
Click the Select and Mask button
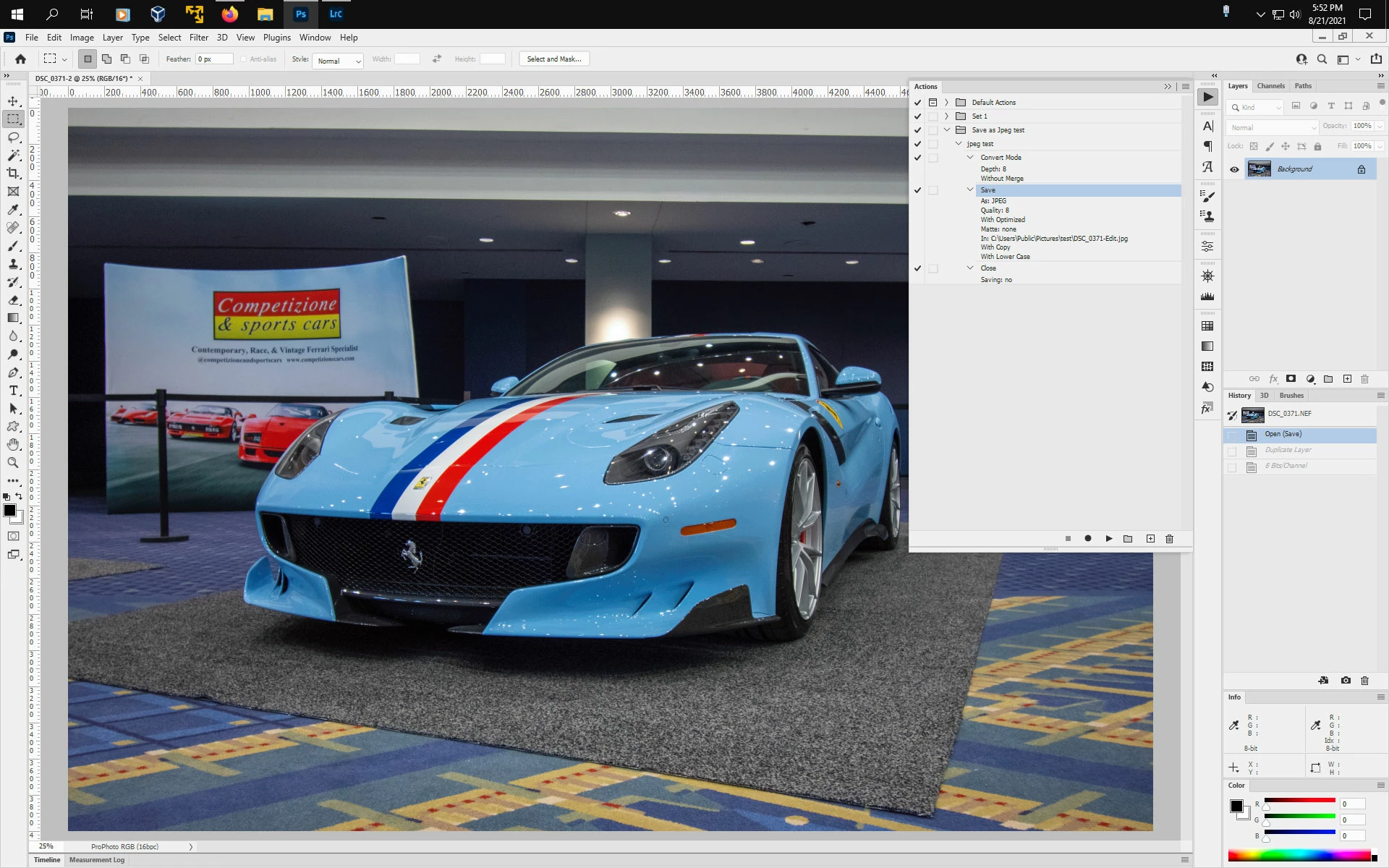click(553, 59)
